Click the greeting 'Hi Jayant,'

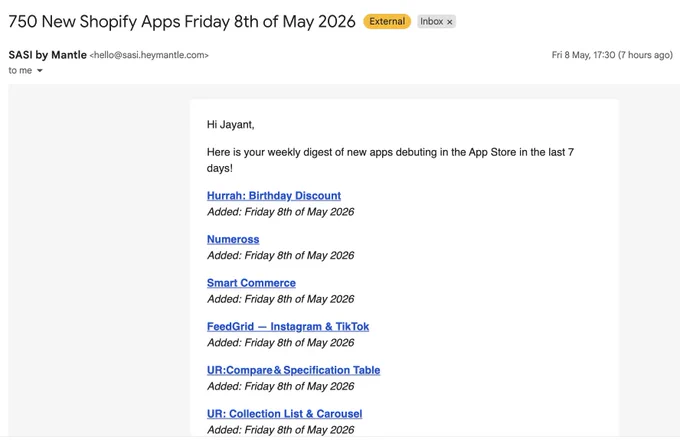230,125
